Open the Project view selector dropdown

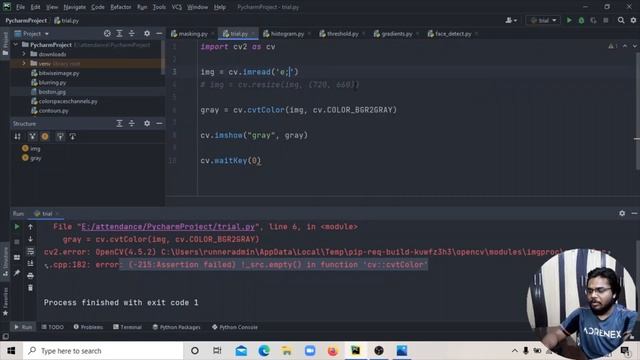coord(31,33)
